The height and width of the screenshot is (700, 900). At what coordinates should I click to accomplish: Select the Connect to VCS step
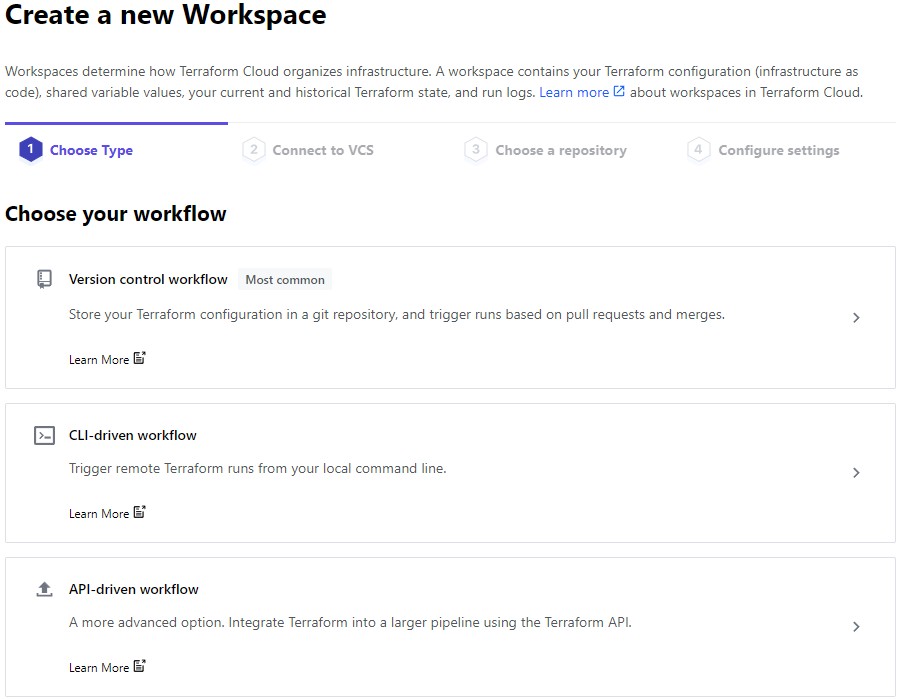coord(323,150)
